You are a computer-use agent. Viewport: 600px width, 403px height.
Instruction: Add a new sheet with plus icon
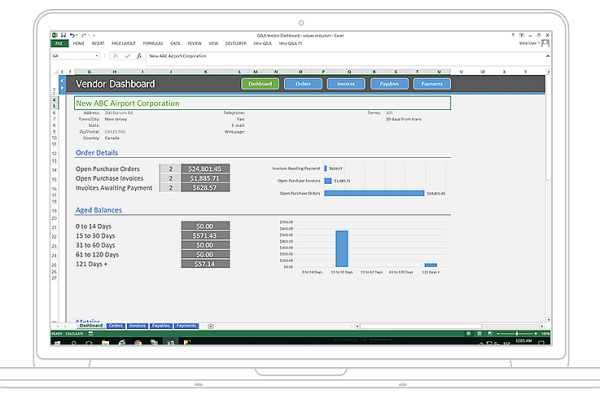(x=210, y=326)
